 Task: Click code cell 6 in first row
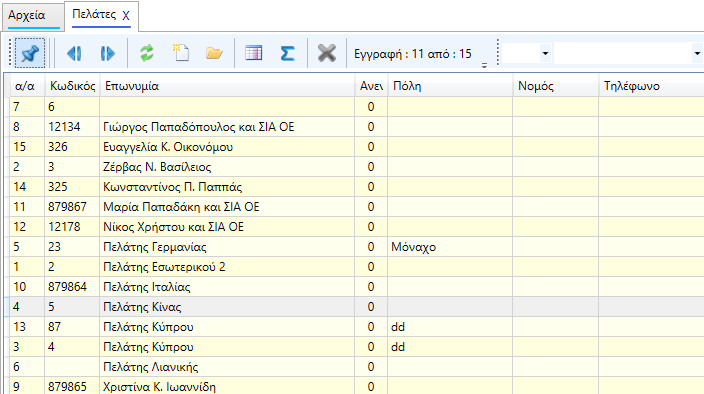(72, 107)
